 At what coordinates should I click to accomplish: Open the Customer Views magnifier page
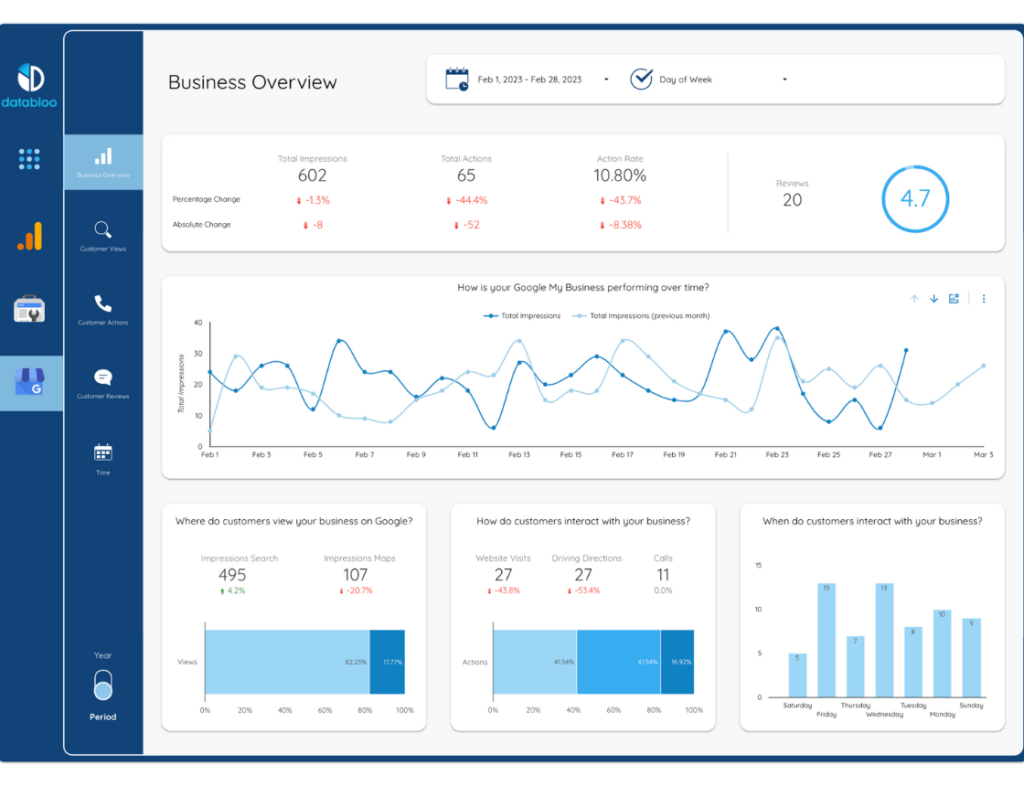[x=103, y=236]
